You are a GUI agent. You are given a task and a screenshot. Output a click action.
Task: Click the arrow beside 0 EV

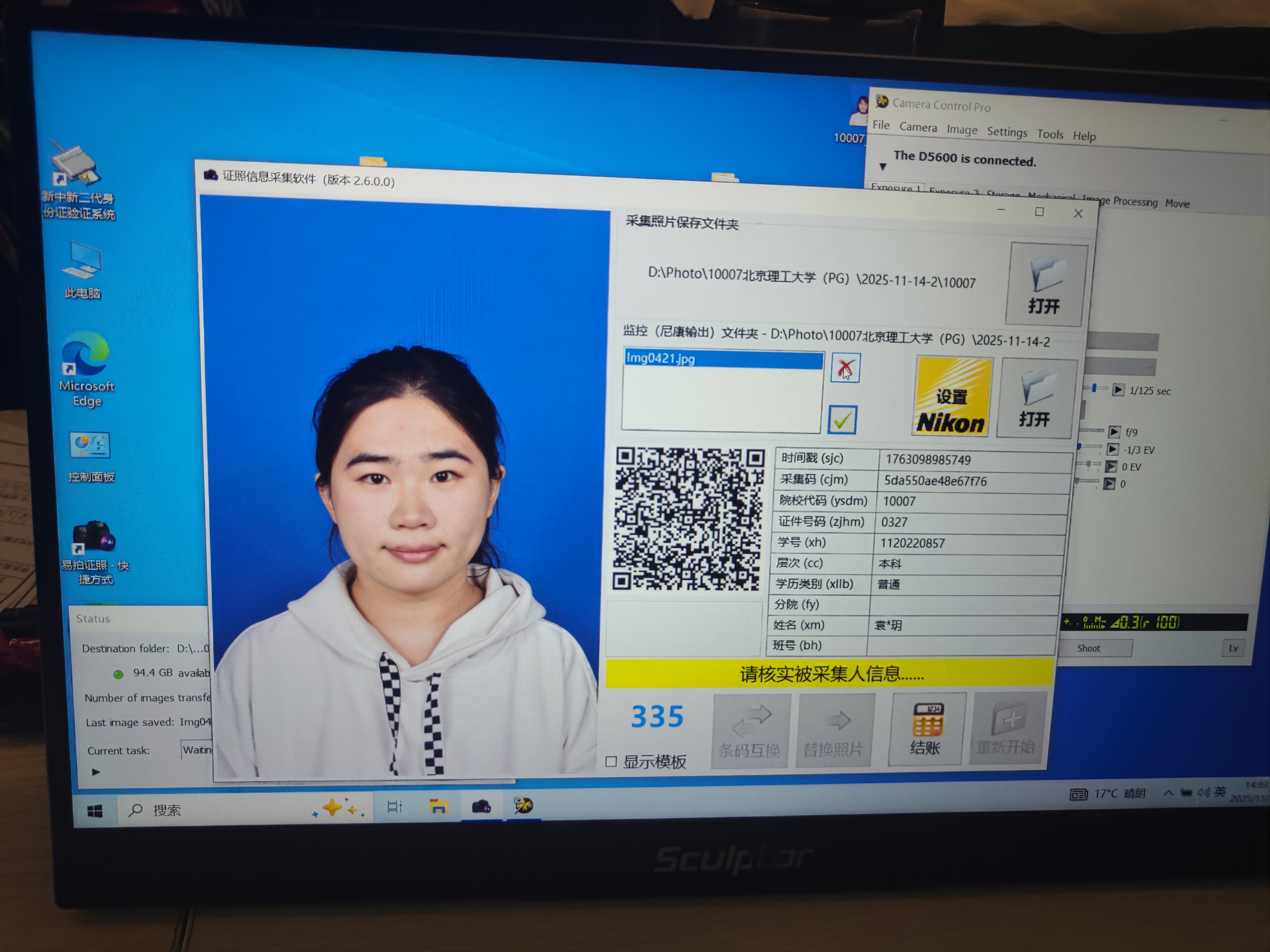click(1112, 466)
